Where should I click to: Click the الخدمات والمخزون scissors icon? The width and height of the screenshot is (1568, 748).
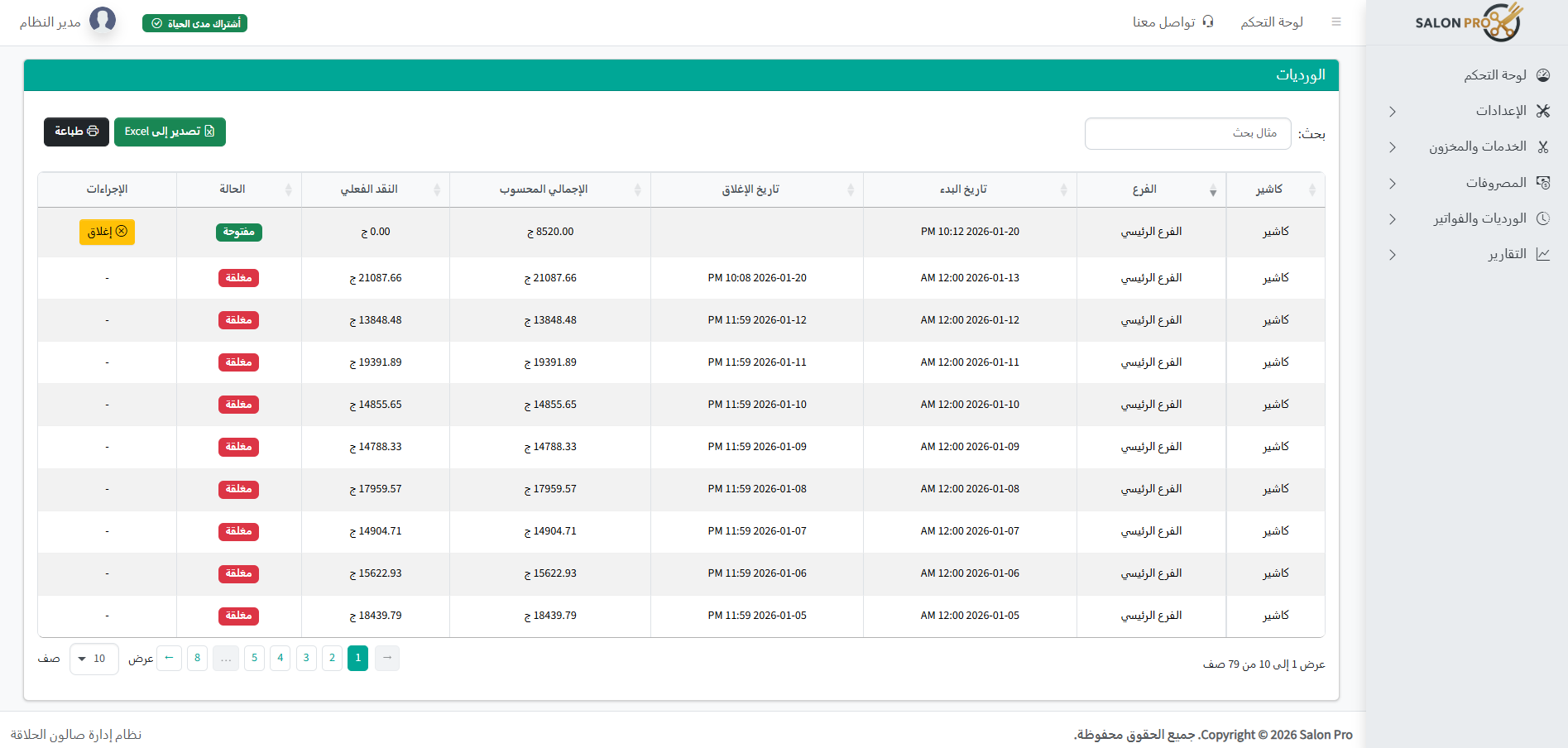[x=1543, y=146]
